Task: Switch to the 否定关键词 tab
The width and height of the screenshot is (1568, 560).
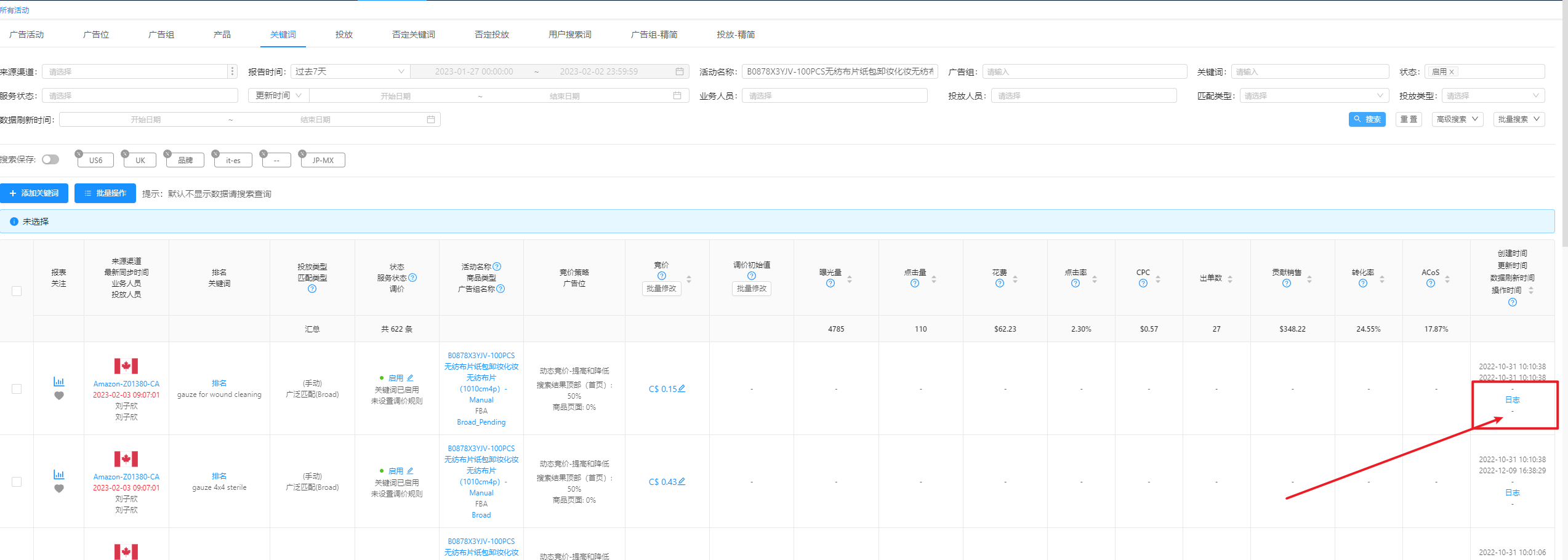Action: (413, 34)
